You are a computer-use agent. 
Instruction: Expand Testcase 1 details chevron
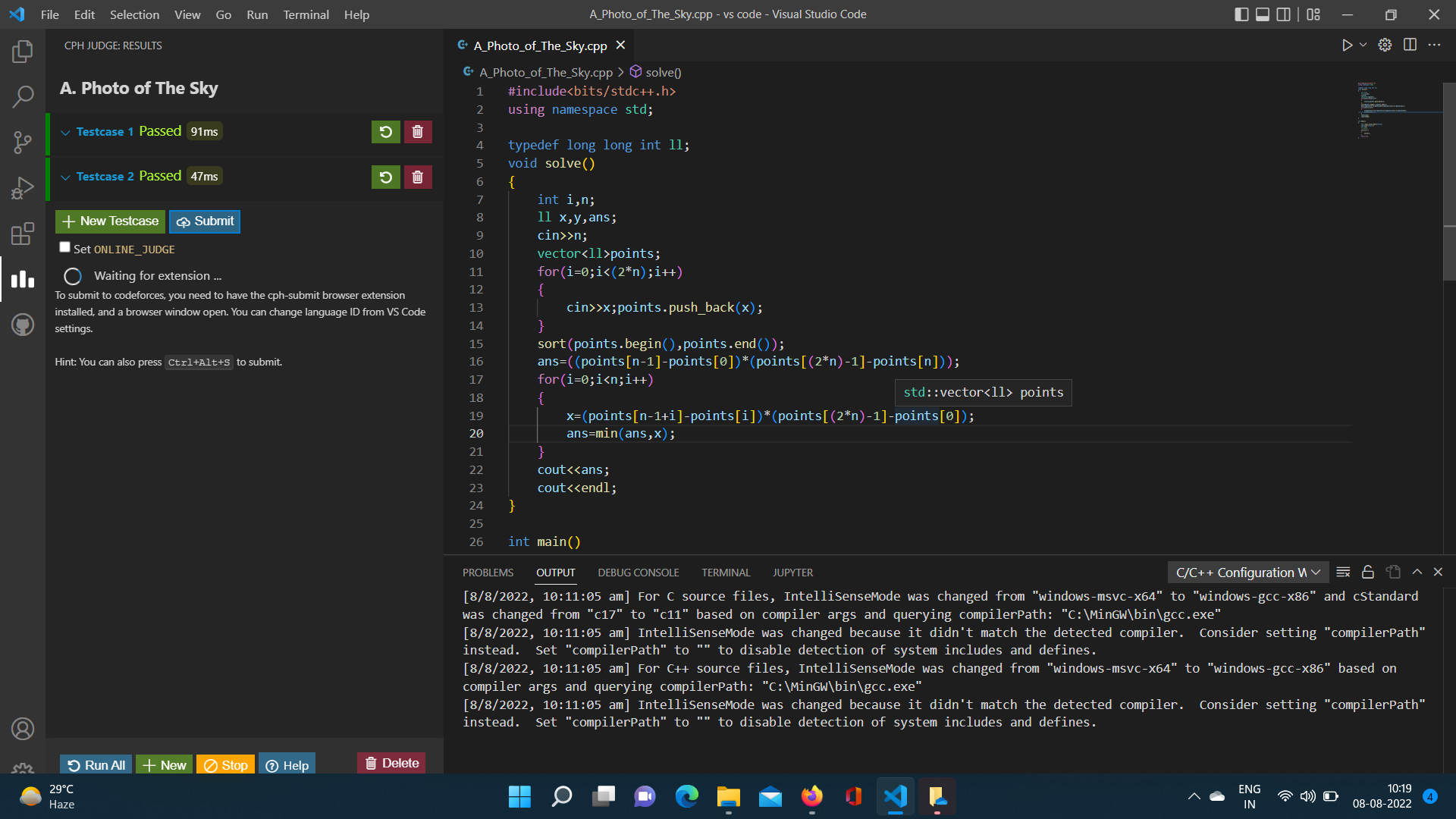tap(66, 132)
